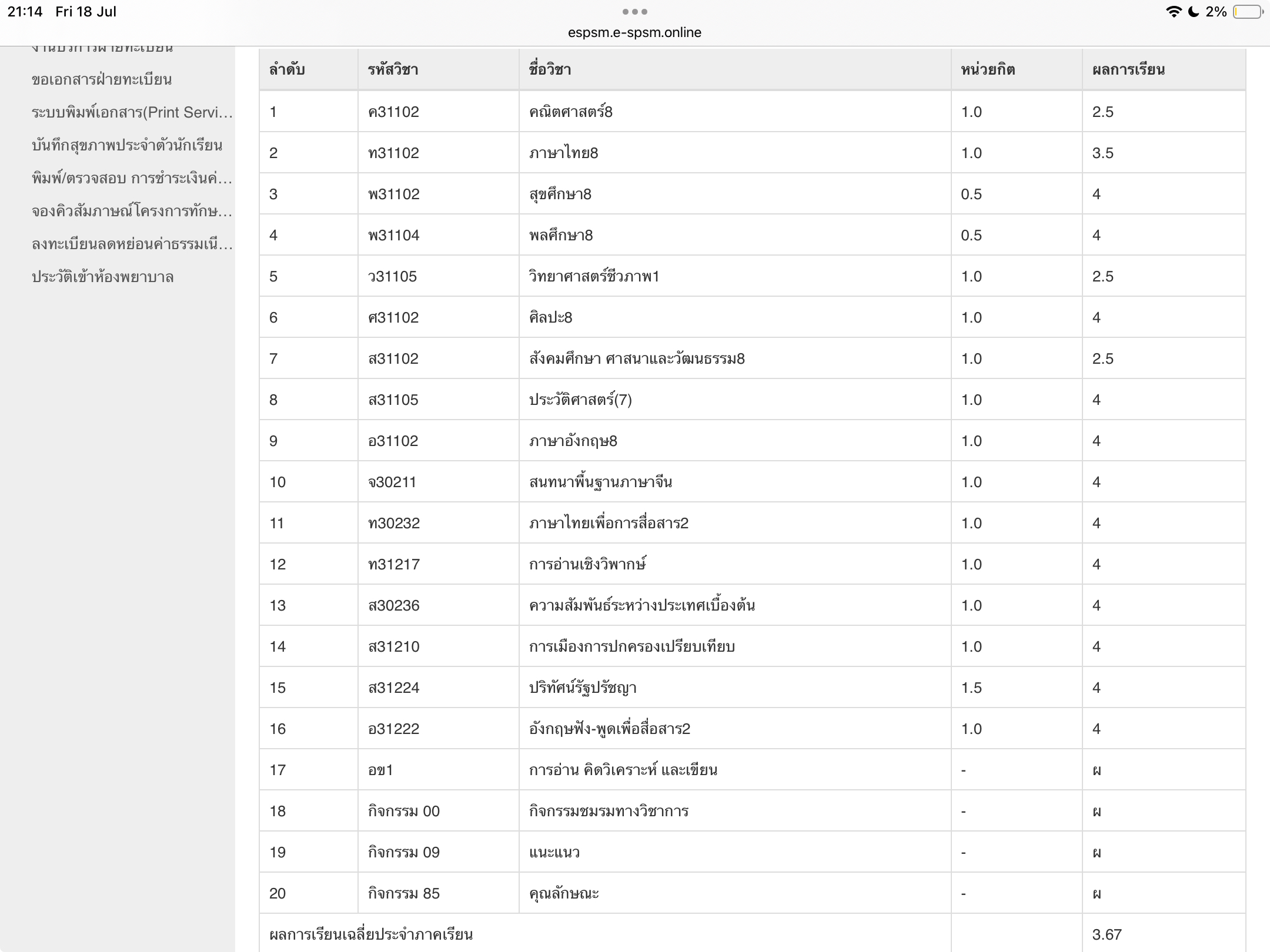The width and height of the screenshot is (1270, 952).
Task: Open บันทึกสุขภาพประจำตัวนักเรียน sidebar link
Action: tap(127, 145)
